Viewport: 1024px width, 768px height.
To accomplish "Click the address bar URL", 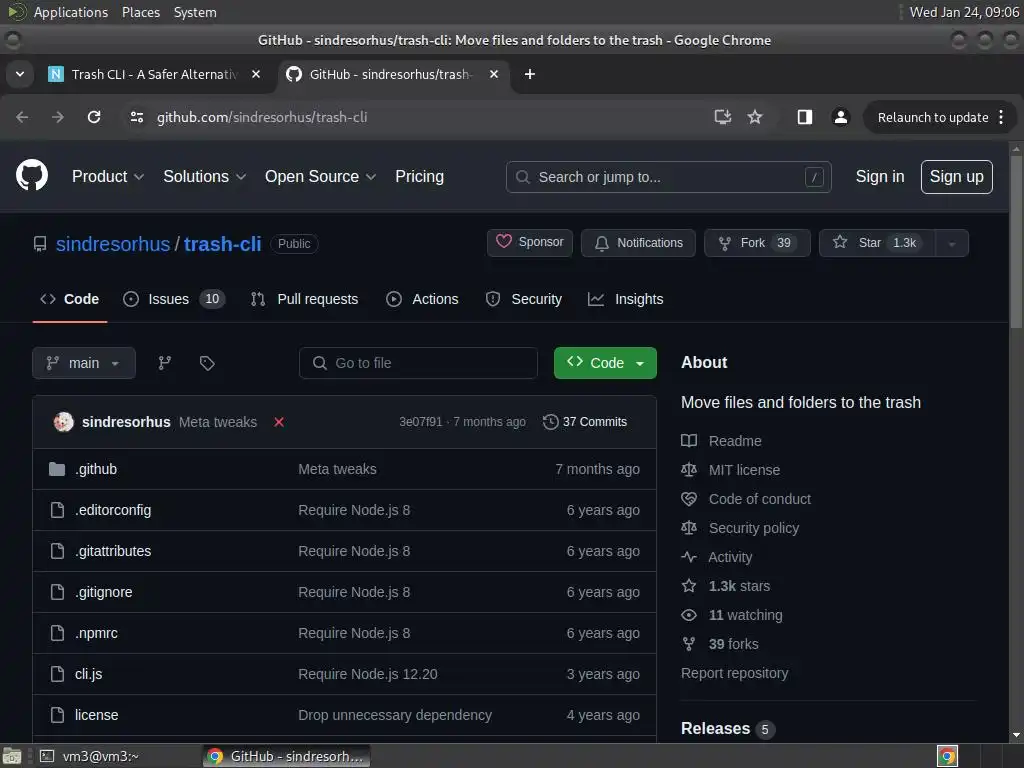I will [262, 118].
